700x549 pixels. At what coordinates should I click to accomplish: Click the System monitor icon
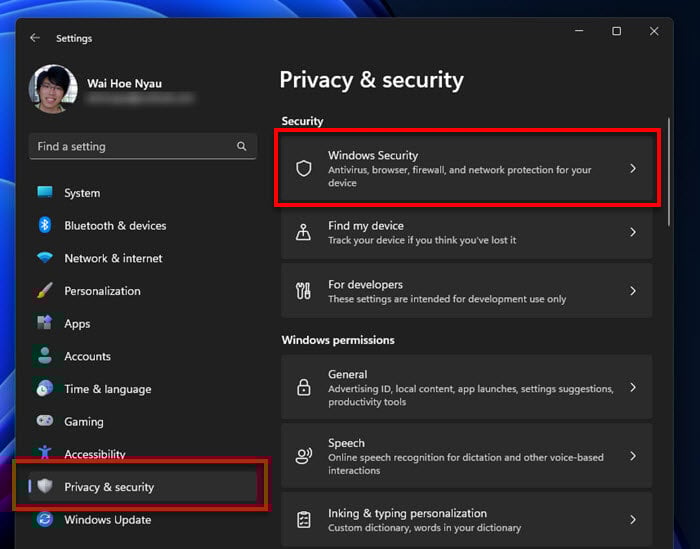click(45, 192)
